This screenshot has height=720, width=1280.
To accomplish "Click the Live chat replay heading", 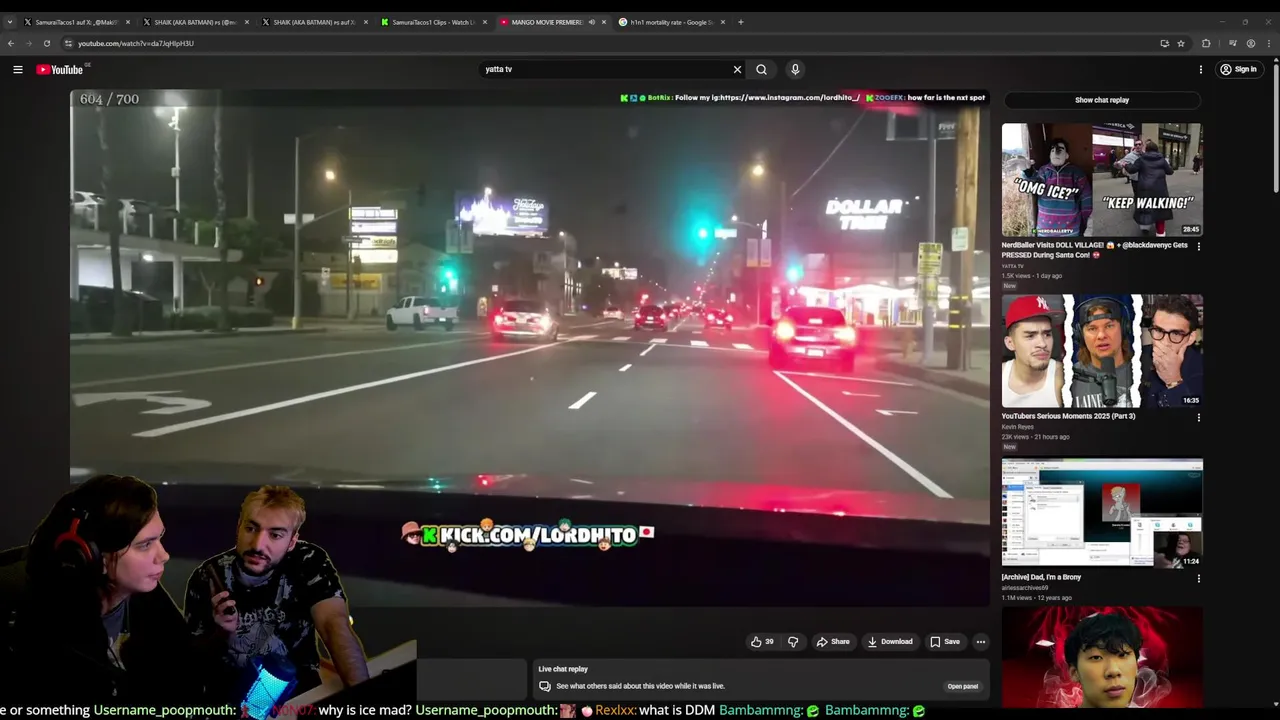I will coord(563,669).
